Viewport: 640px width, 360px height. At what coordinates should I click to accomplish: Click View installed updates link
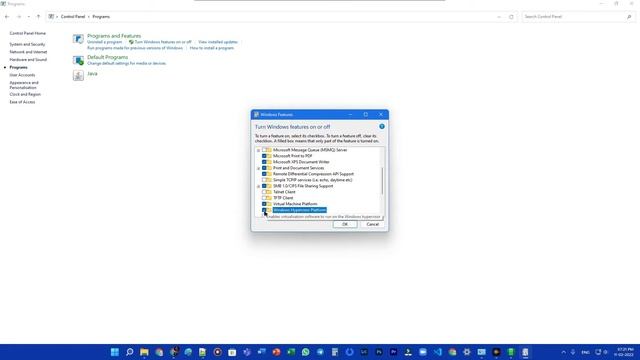point(218,42)
